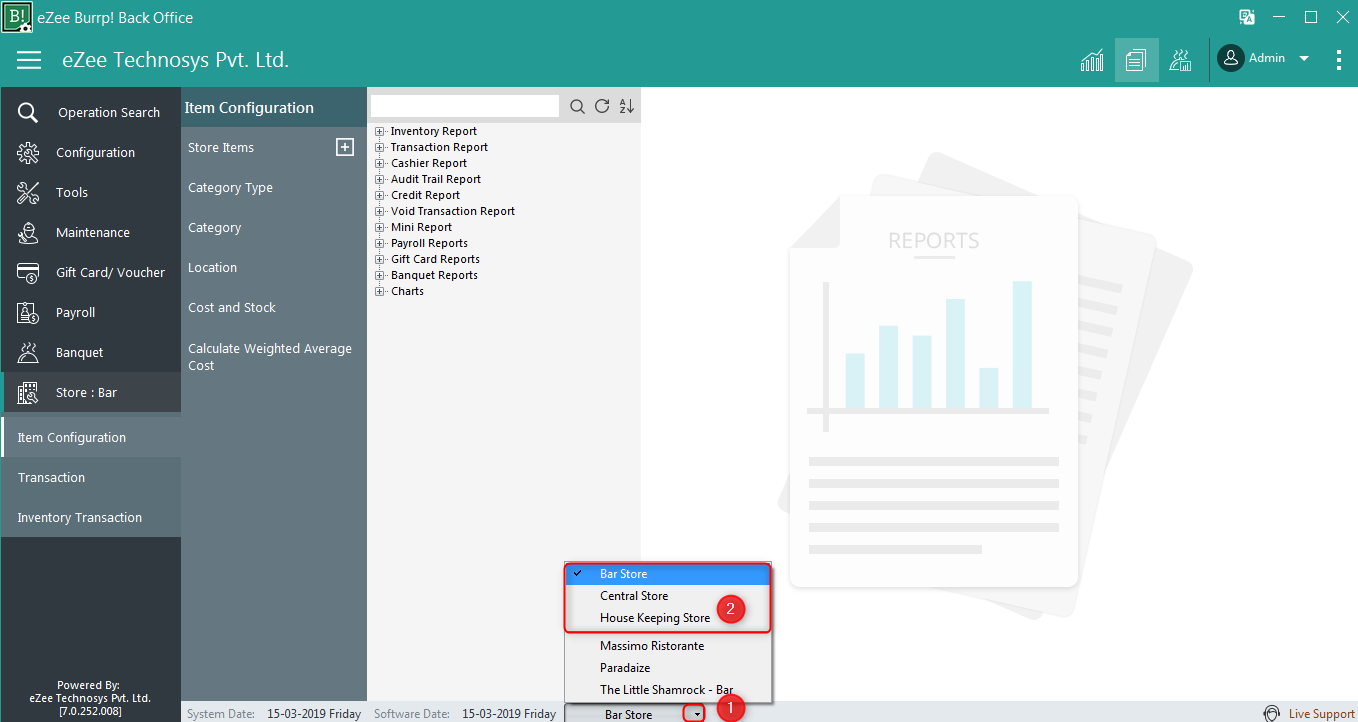Open the reports document icon in header

1136,60
